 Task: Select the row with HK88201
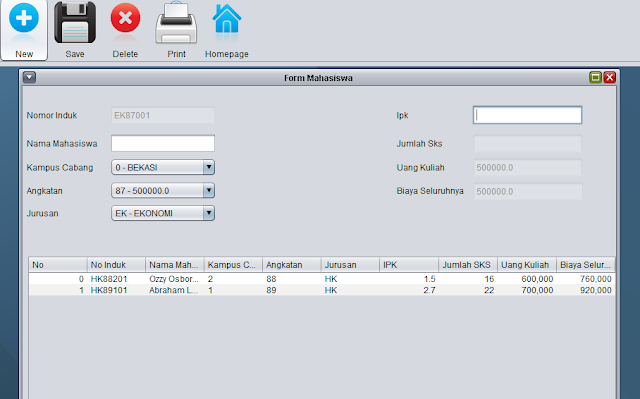tap(322, 279)
